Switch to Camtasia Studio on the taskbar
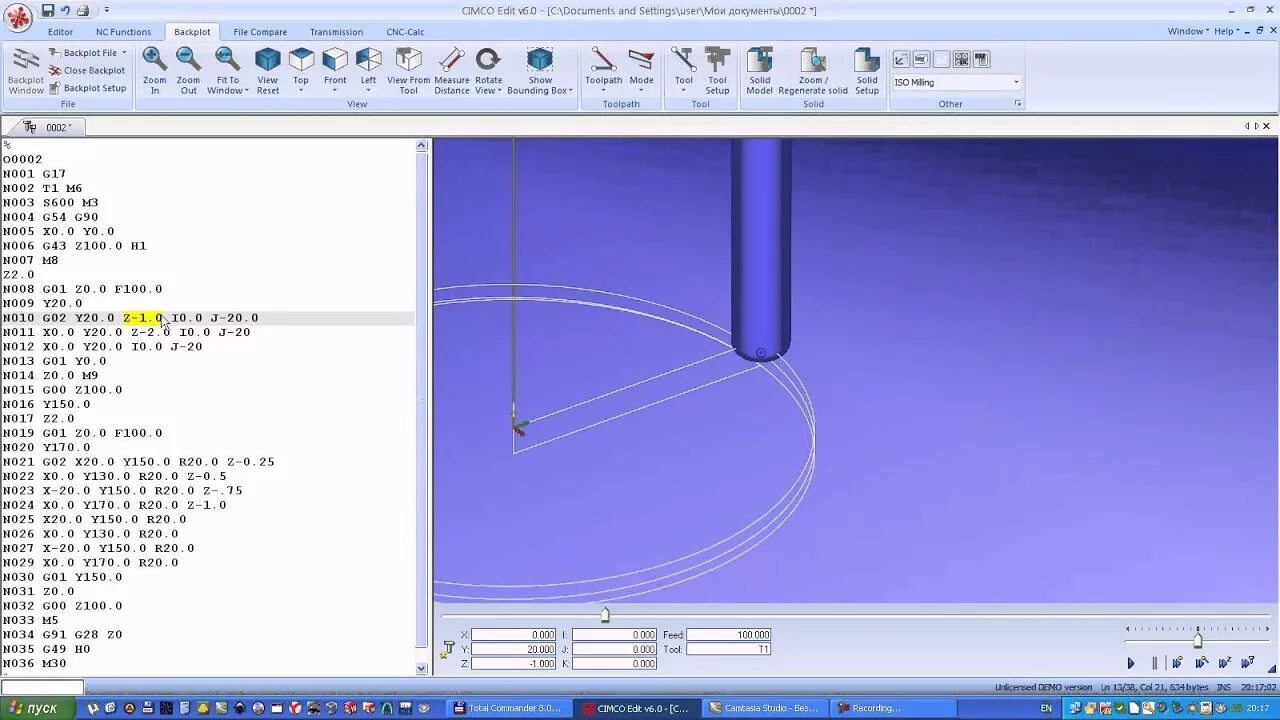The width and height of the screenshot is (1280, 720). point(763,708)
